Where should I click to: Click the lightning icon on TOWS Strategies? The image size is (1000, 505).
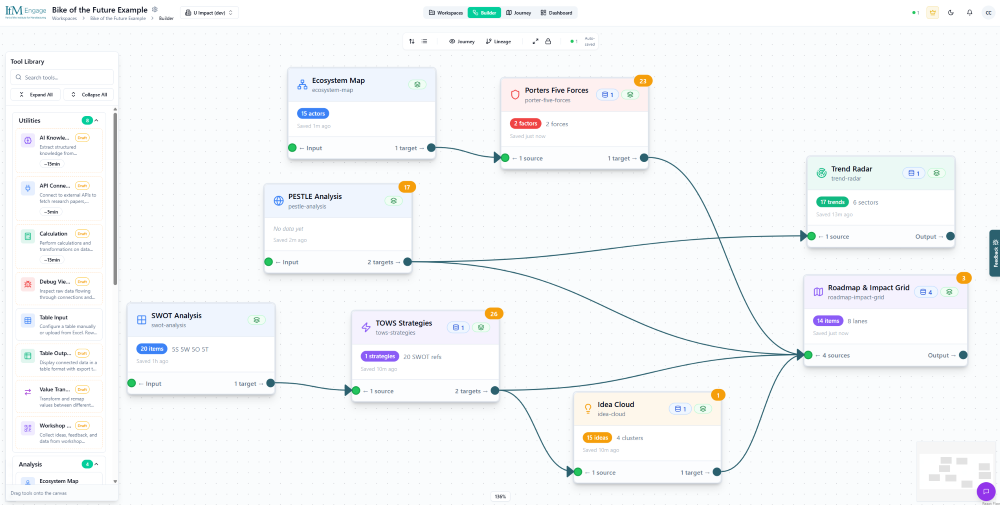tap(365, 327)
